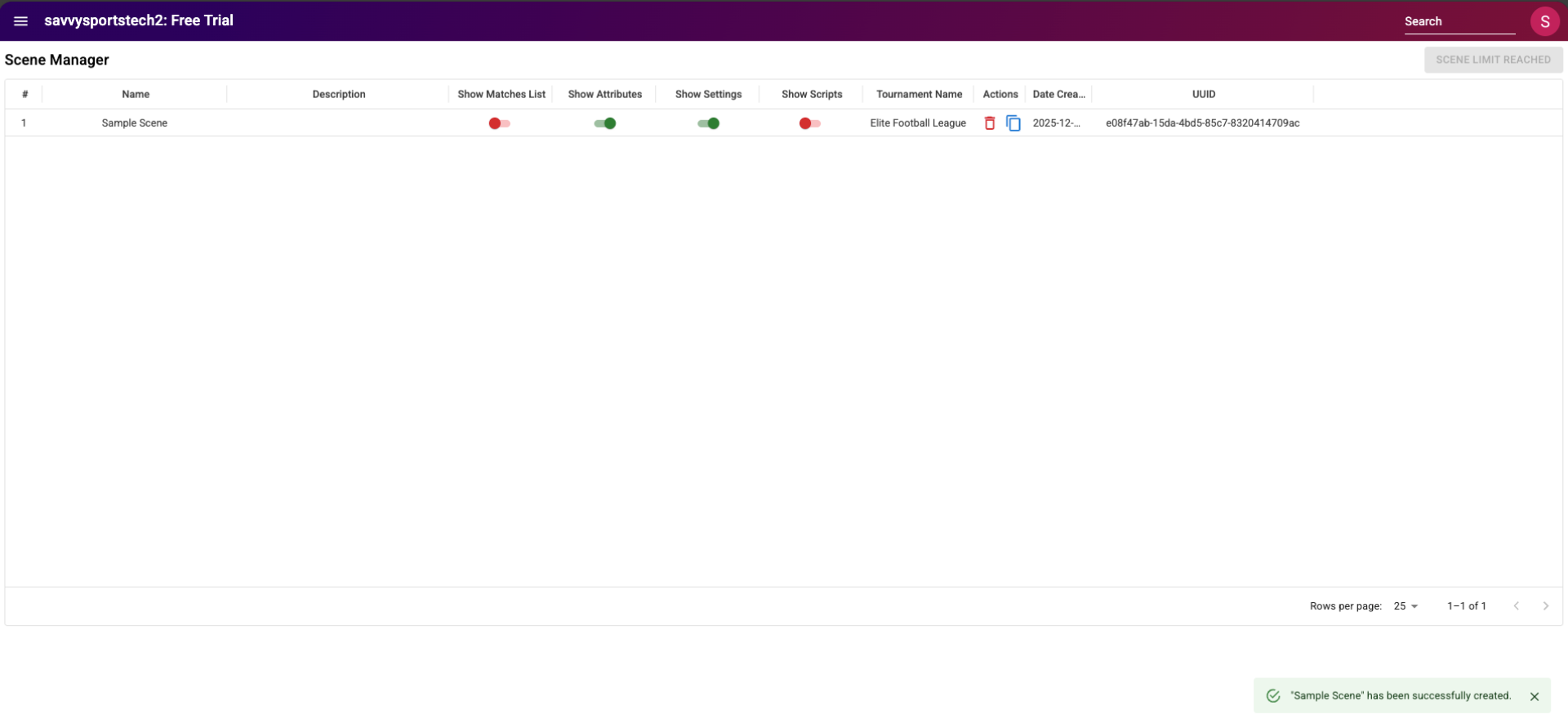
Task: Click the user avatar S icon
Action: [x=1543, y=22]
